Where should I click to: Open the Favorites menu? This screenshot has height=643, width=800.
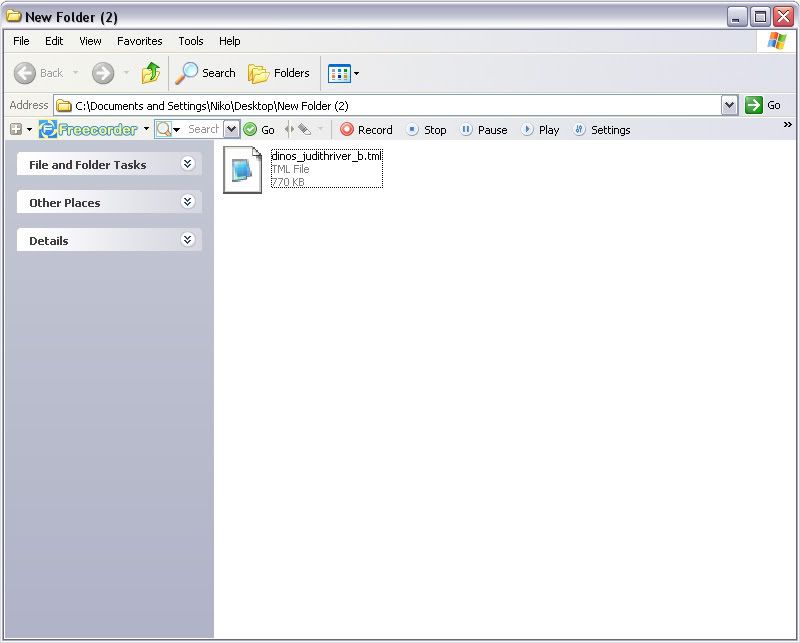pos(140,41)
